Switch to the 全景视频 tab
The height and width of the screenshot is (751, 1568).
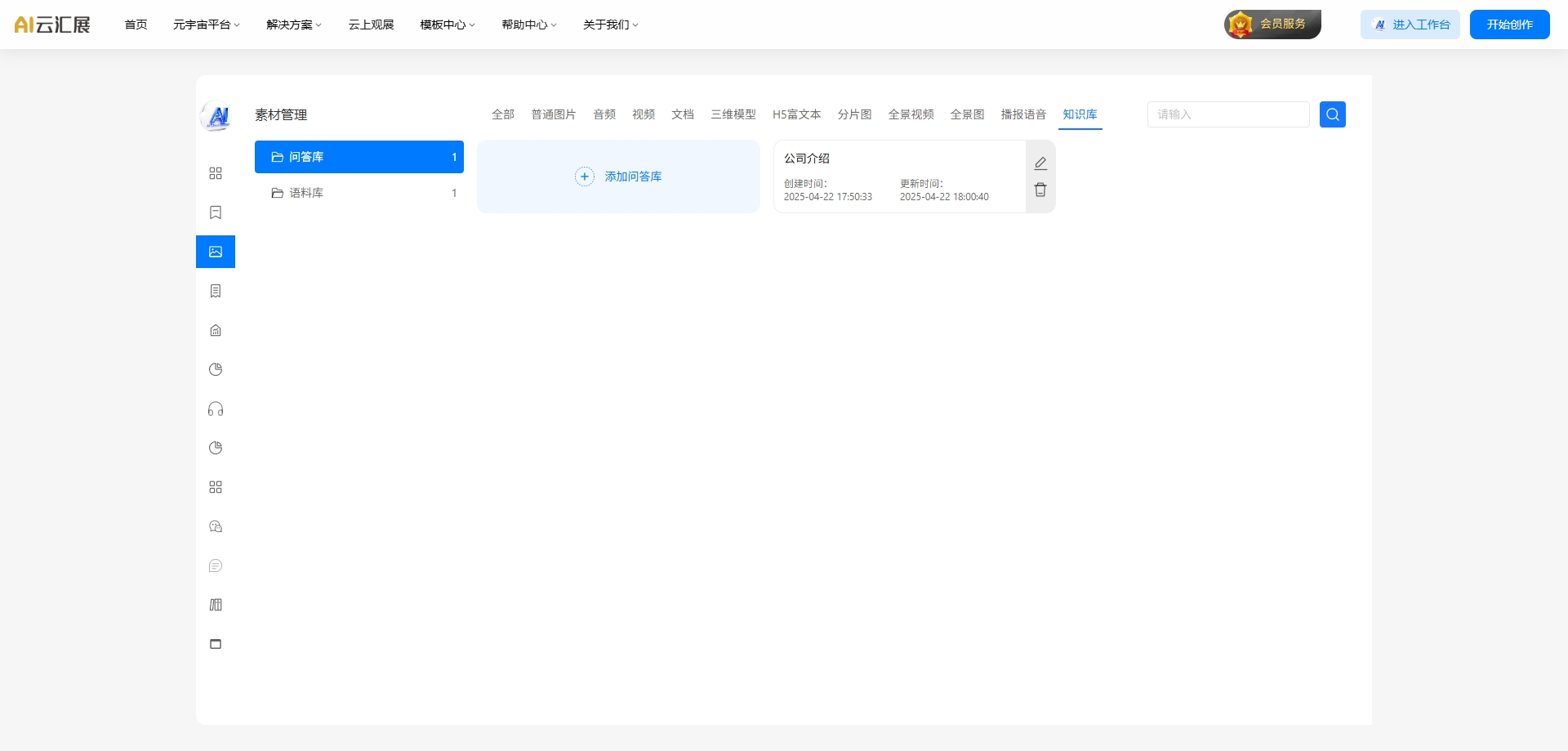911,114
